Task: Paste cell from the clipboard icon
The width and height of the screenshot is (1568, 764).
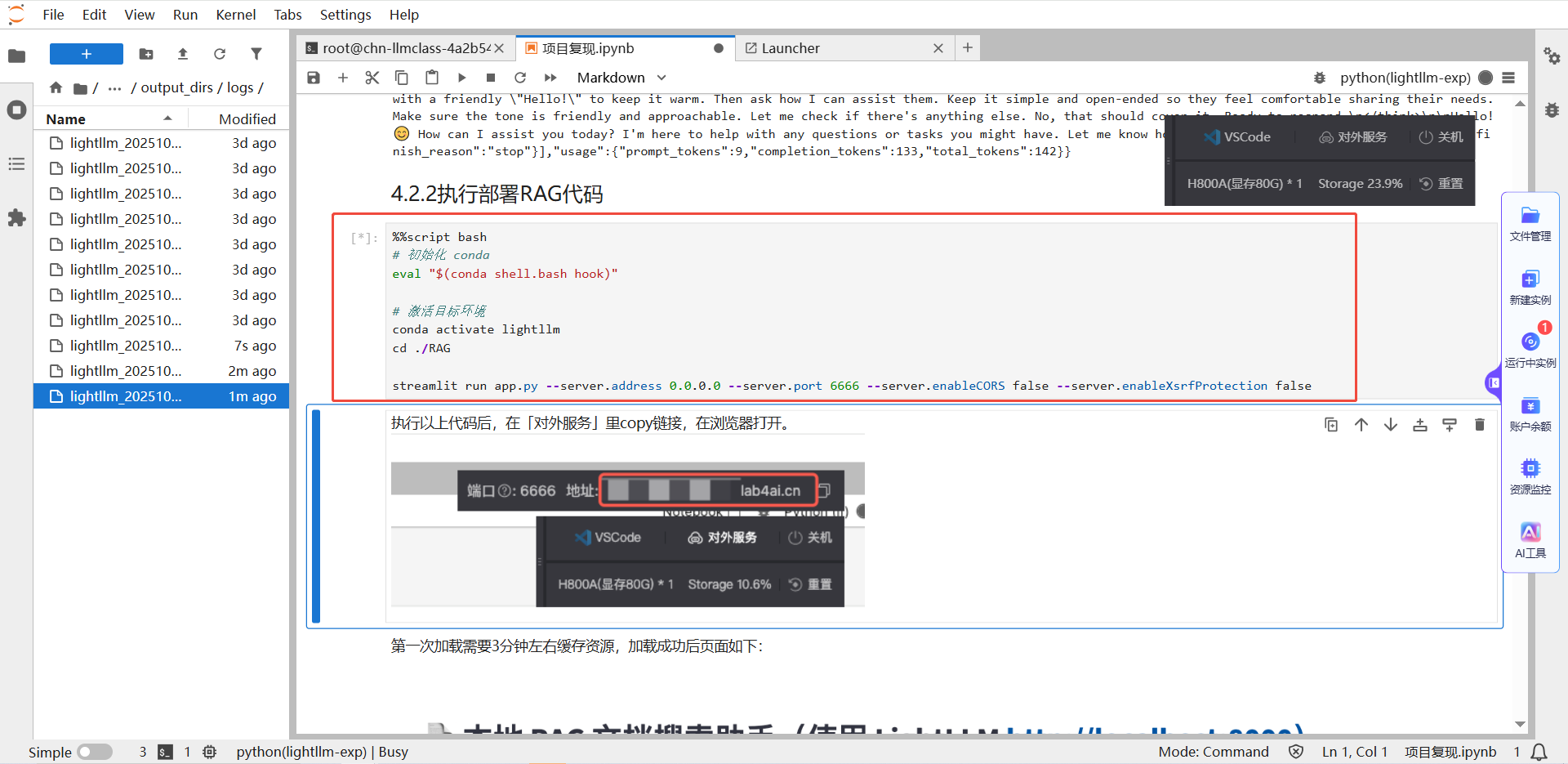Action: click(x=432, y=78)
